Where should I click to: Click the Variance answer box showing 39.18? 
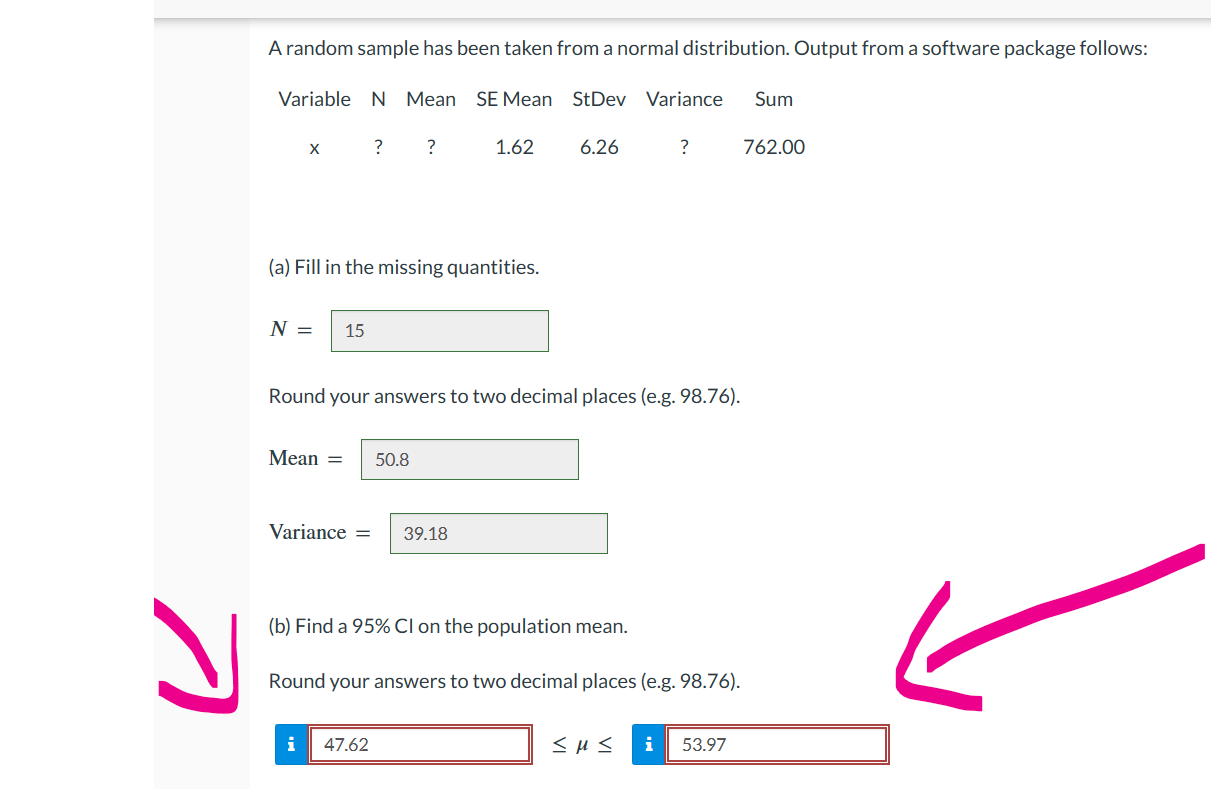(x=498, y=533)
